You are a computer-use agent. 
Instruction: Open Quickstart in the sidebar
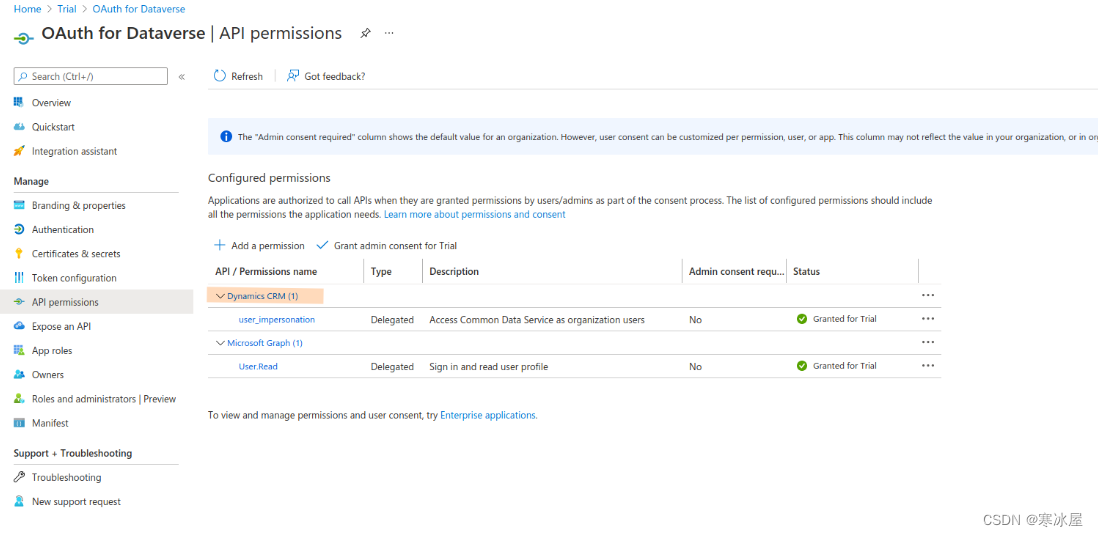pos(53,127)
